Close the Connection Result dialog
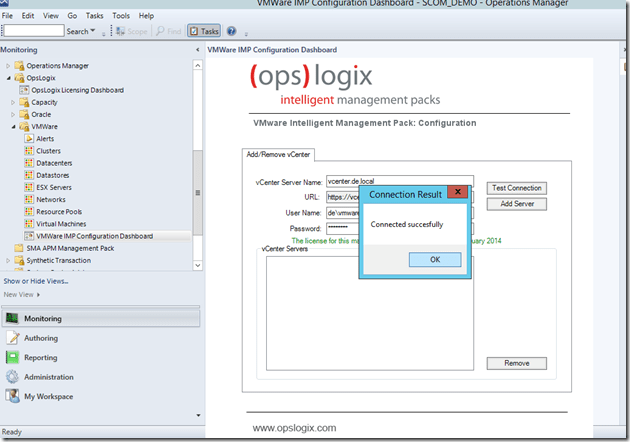Image resolution: width=630 pixels, height=442 pixels. (457, 191)
